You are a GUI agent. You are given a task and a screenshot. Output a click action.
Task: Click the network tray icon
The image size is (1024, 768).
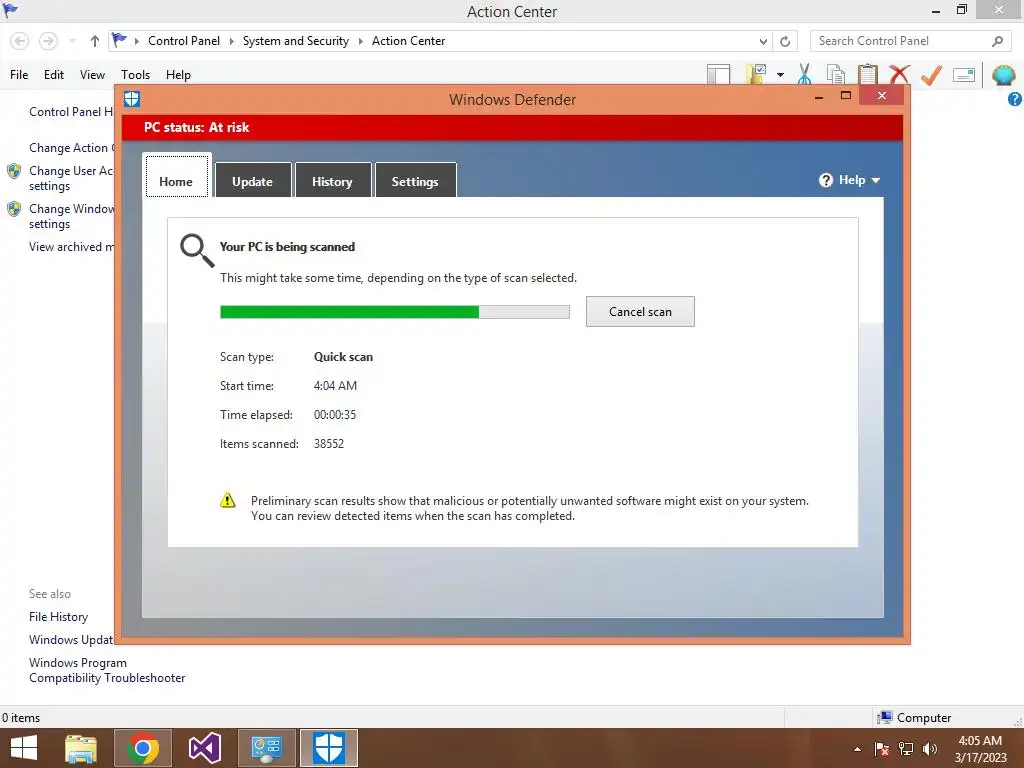point(906,749)
